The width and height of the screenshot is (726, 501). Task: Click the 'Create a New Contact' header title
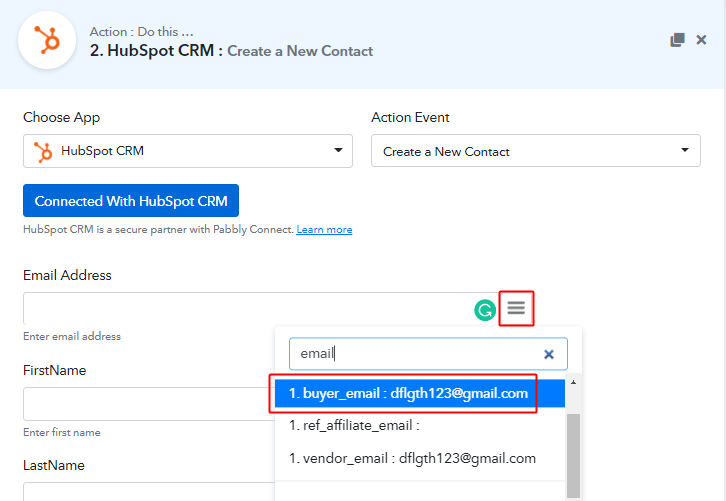pyautogui.click(x=300, y=51)
